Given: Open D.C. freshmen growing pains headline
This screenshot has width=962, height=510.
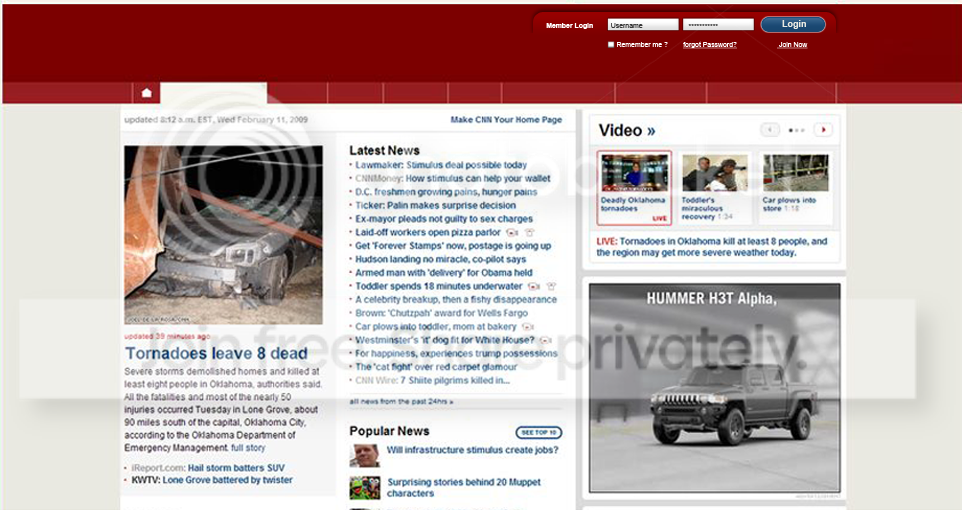Looking at the screenshot, I should click(x=446, y=192).
